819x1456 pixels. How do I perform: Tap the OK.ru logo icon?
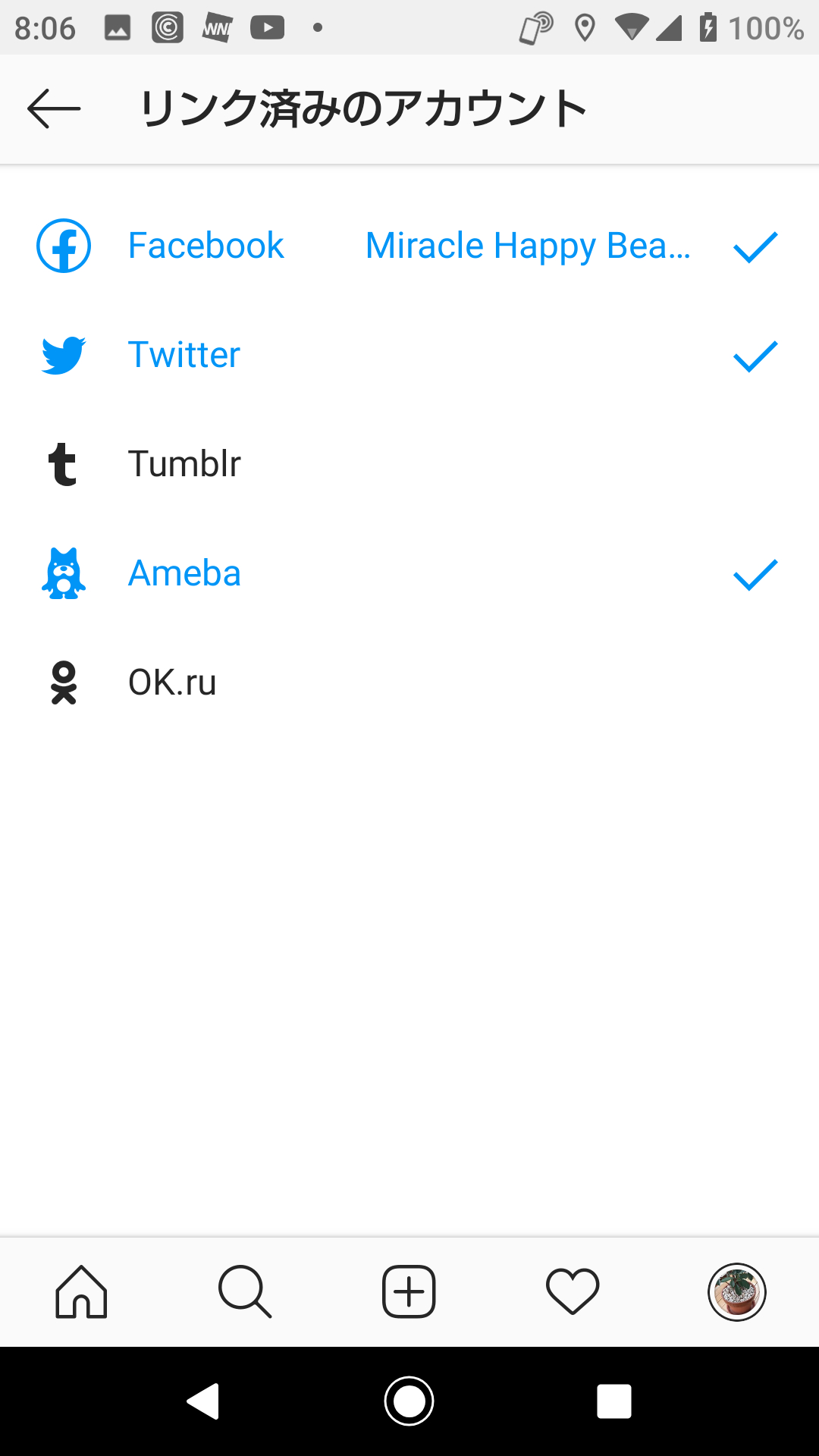point(64,682)
